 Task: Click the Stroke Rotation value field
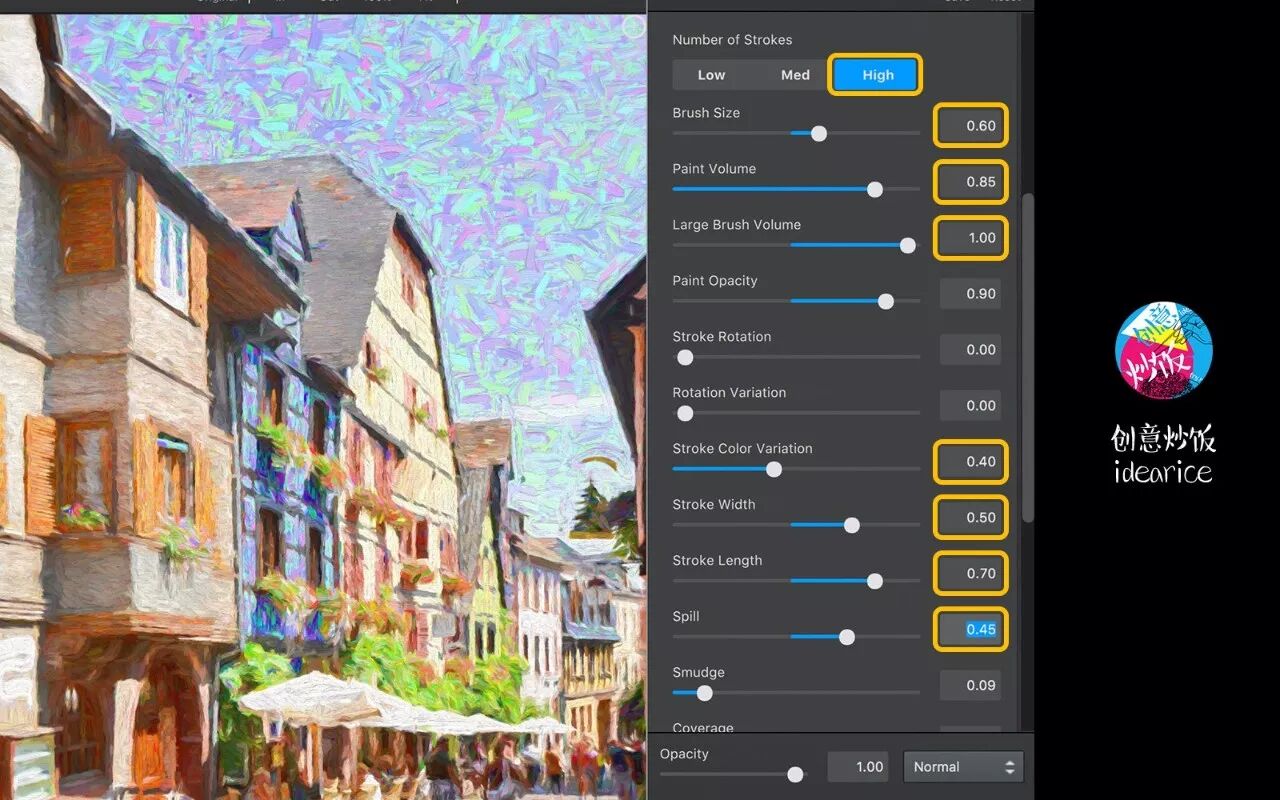pos(970,350)
